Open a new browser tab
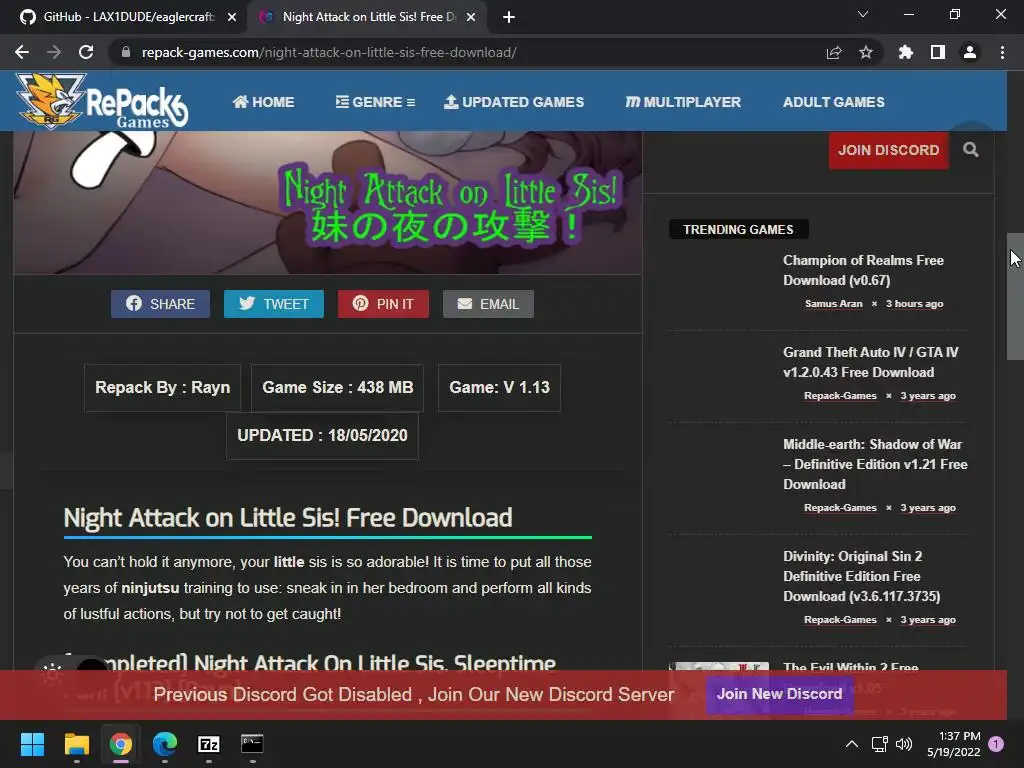Viewport: 1024px width, 768px height. pyautogui.click(x=509, y=17)
